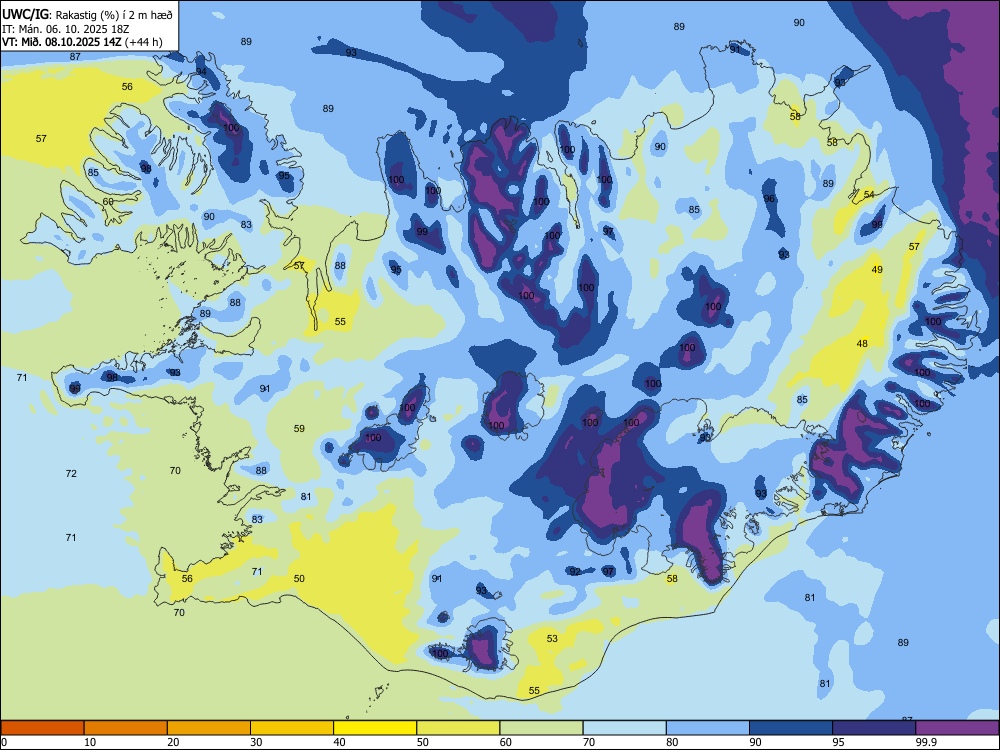Click the legend tick label '10'

90,742
